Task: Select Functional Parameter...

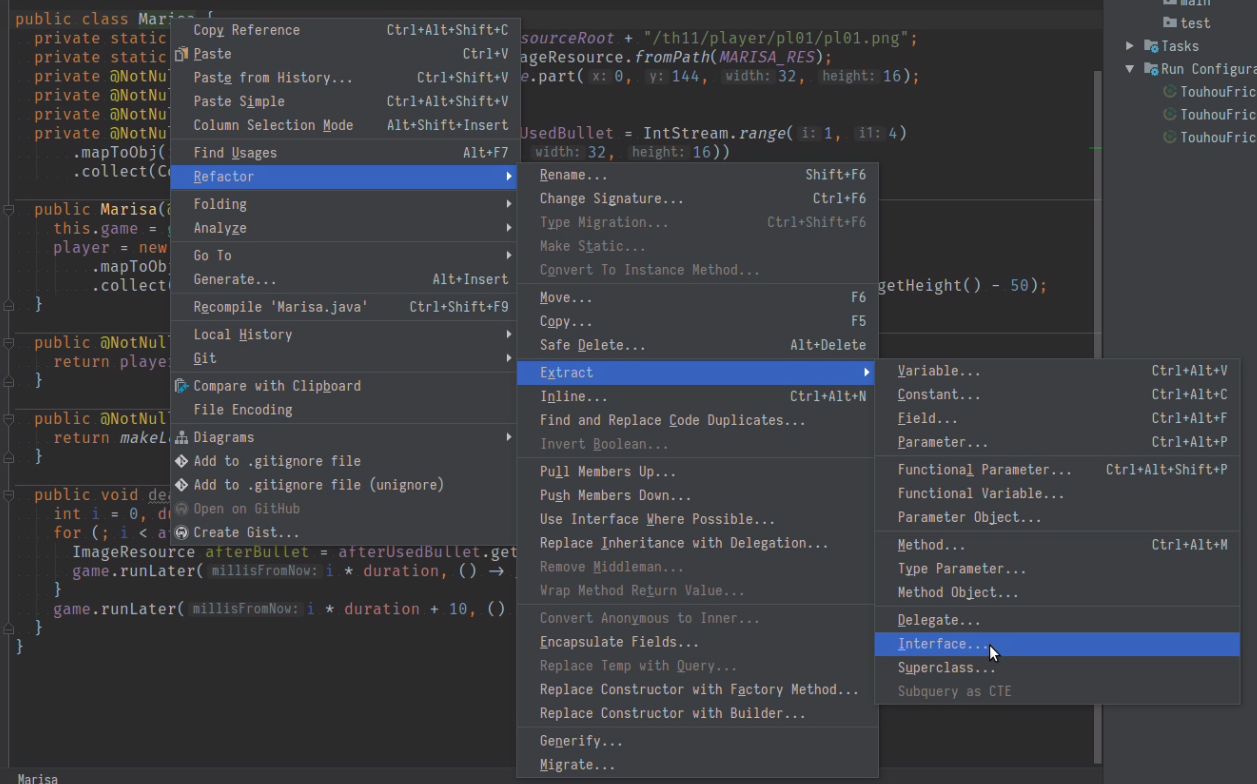Action: pyautogui.click(x=1057, y=470)
